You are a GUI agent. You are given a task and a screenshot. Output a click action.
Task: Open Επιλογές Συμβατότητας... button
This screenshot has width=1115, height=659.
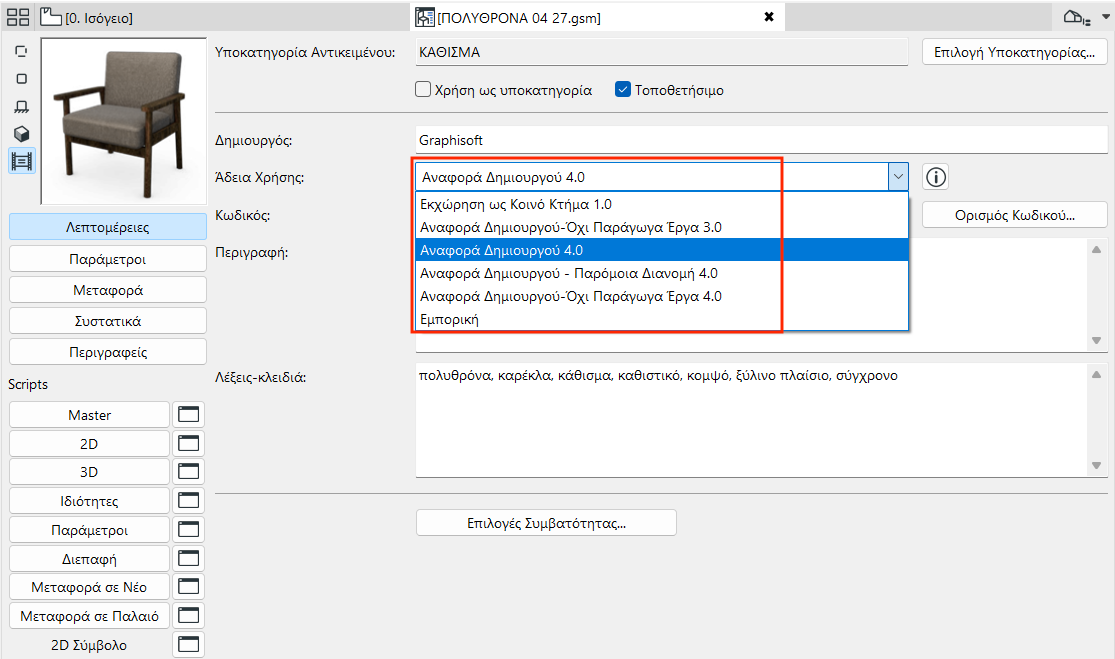(546, 523)
